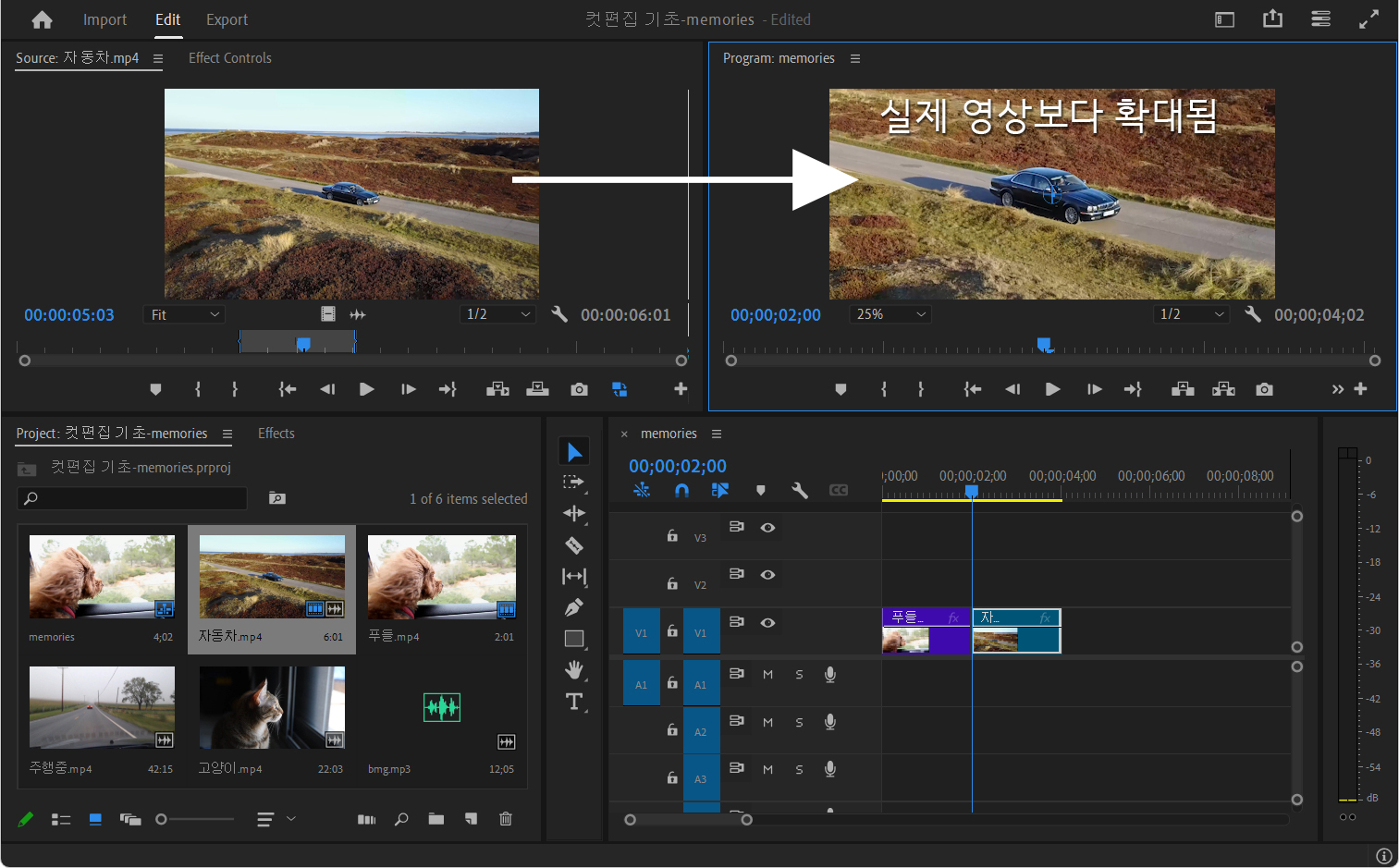This screenshot has height=868, width=1399.
Task: Select the 고양이.mp4 clip thumbnail
Action: pyautogui.click(x=272, y=708)
